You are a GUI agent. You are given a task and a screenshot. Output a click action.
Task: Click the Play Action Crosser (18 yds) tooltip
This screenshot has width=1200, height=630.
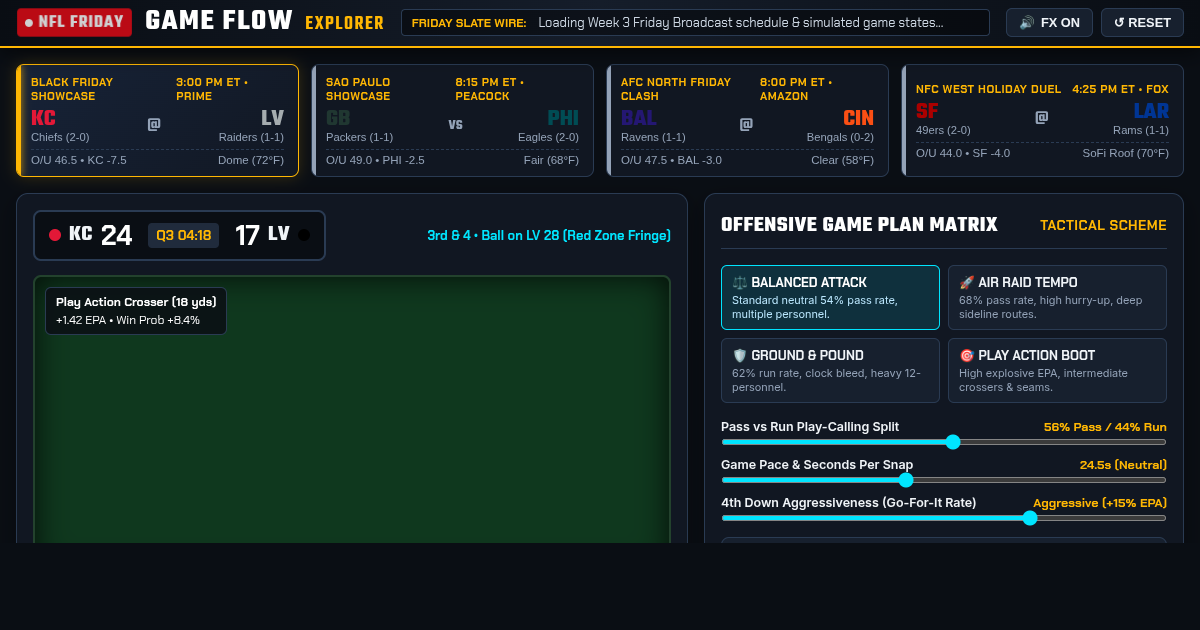coord(136,311)
